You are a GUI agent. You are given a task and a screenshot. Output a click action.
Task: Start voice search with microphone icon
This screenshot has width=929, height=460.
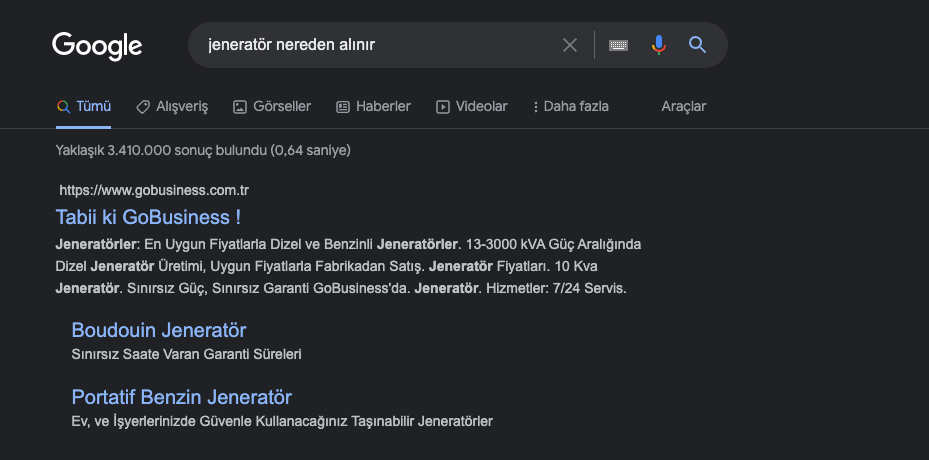pos(658,45)
